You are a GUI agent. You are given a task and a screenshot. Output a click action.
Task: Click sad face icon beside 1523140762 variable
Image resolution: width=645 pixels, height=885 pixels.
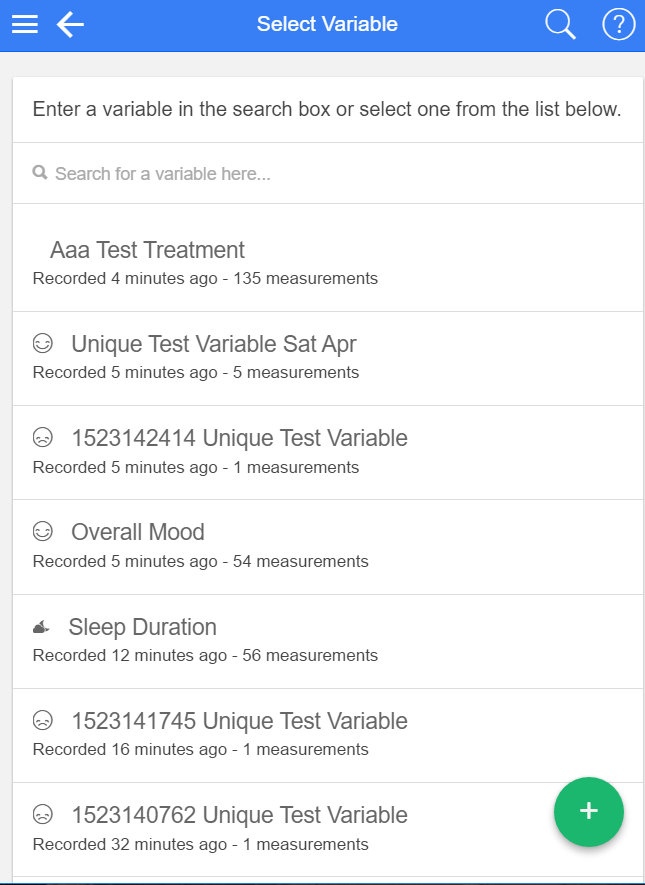tap(42, 815)
